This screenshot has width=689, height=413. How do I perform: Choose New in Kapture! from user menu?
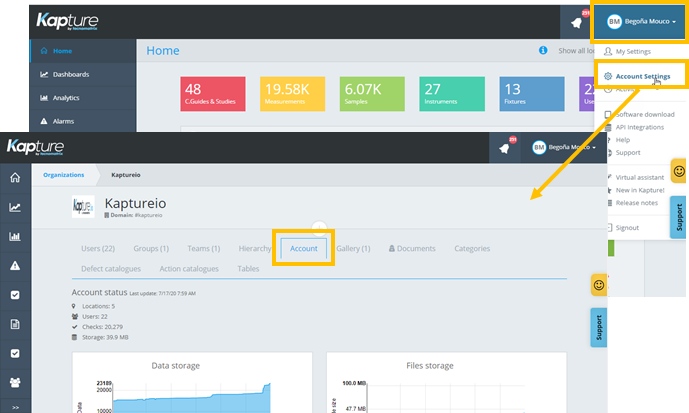pos(639,190)
